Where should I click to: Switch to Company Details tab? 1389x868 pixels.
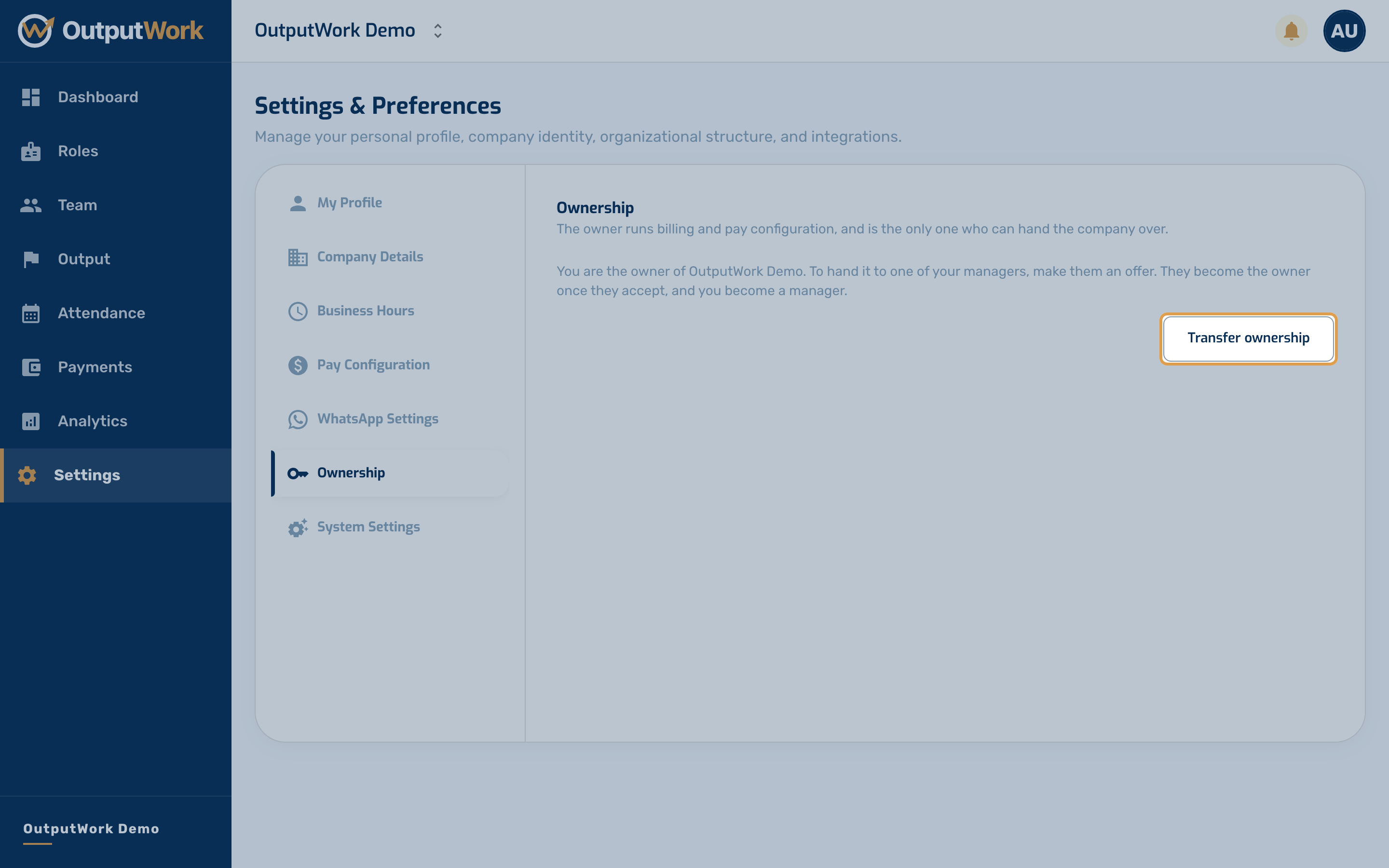pyautogui.click(x=390, y=257)
